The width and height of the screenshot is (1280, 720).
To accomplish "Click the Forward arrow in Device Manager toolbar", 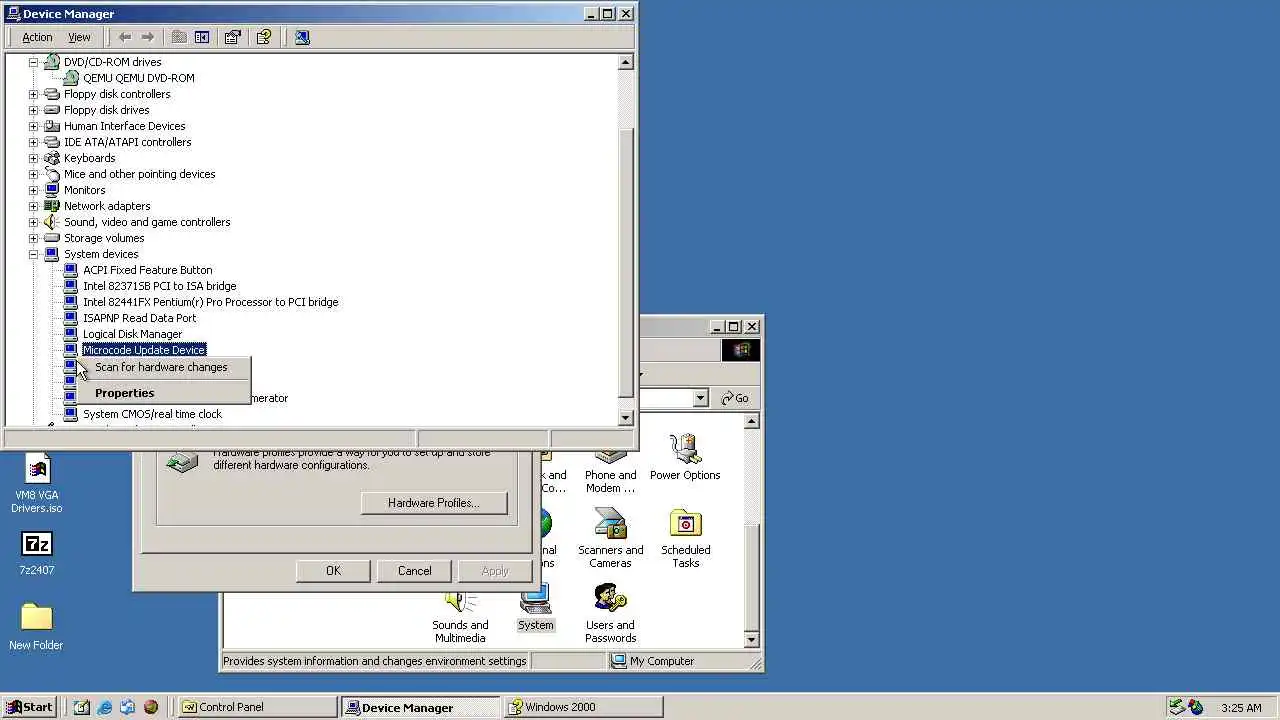I will click(x=148, y=37).
